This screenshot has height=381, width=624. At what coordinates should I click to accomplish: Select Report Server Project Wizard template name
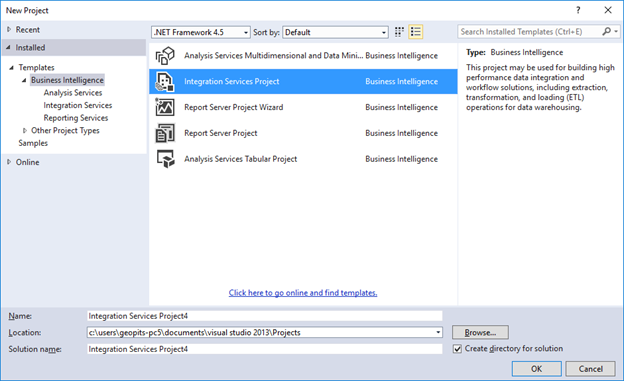234,107
